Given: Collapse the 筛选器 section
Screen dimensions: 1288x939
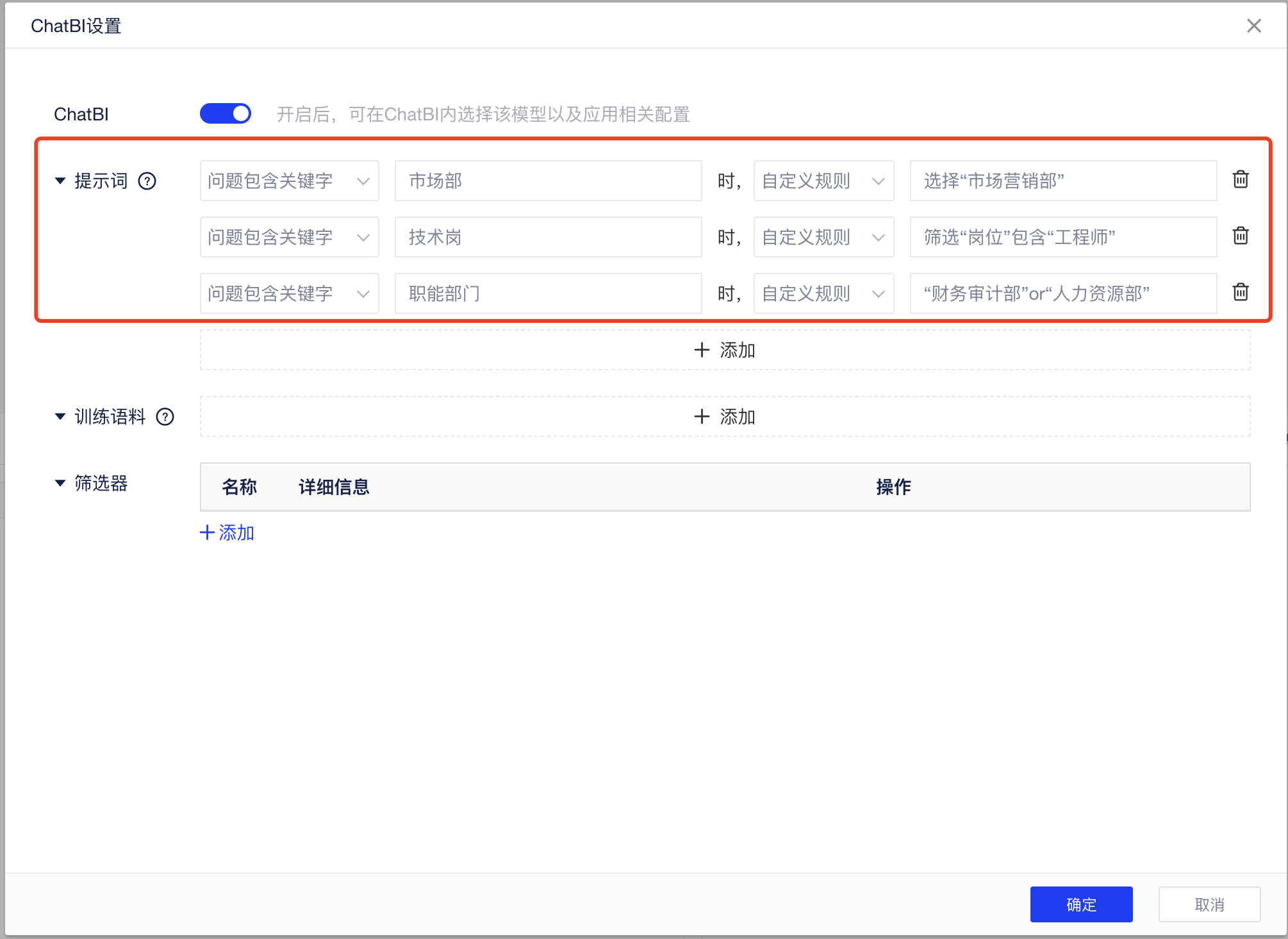Looking at the screenshot, I should click(x=60, y=484).
